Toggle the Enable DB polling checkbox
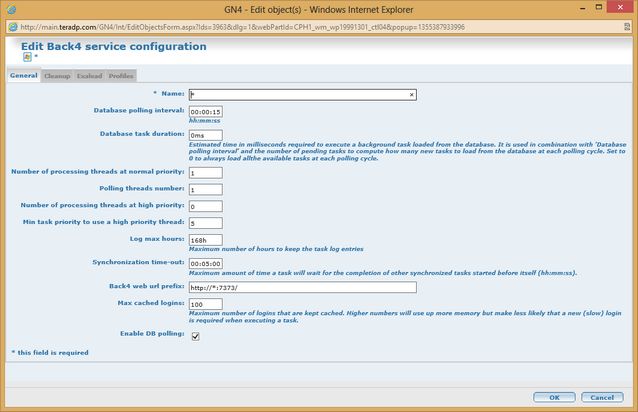This screenshot has height=412, width=638. [196, 336]
